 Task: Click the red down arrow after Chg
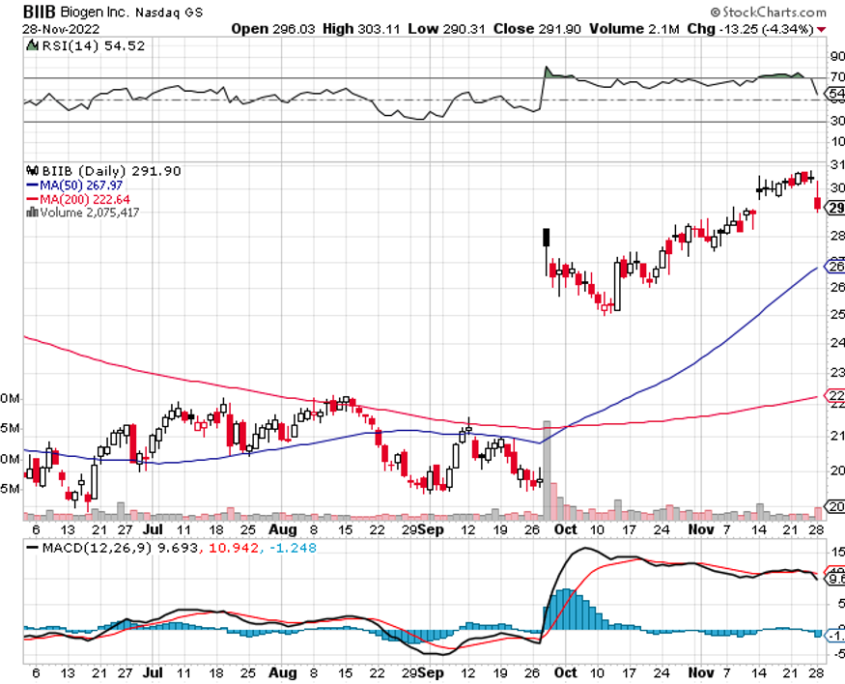[x=822, y=29]
